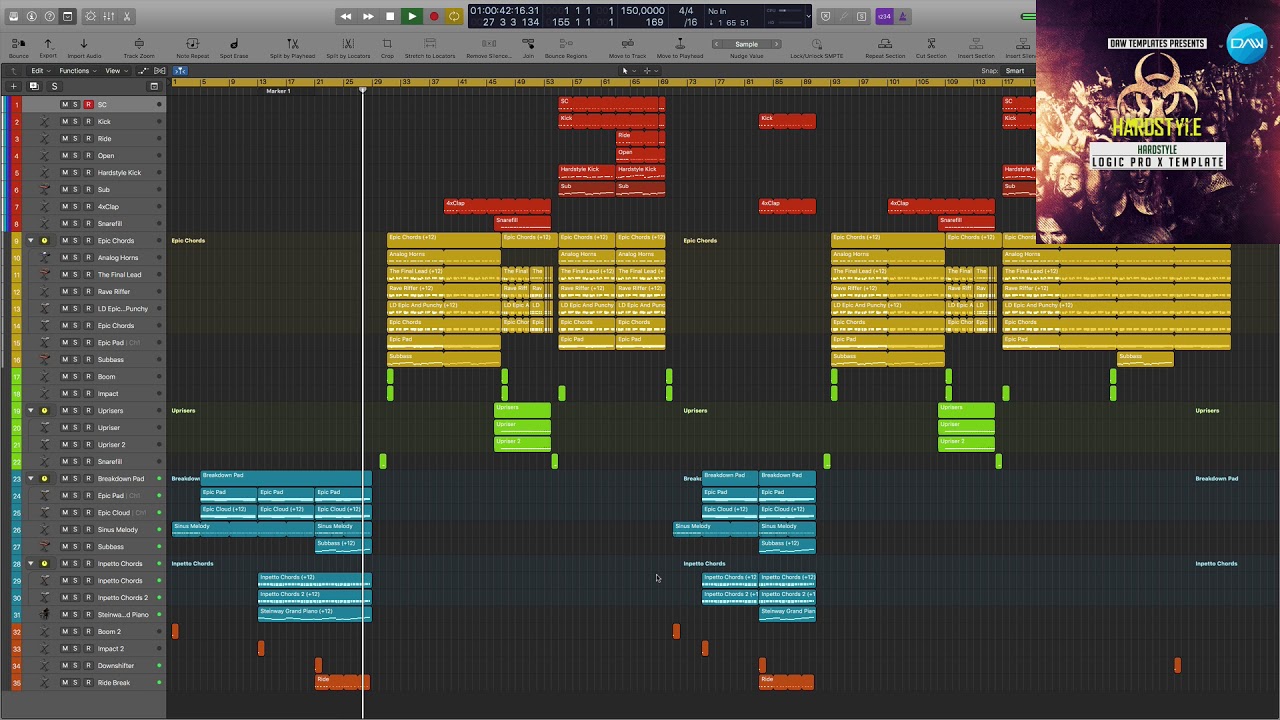The height and width of the screenshot is (720, 1280).
Task: Open Smart Controls dial icon
Action: point(91,16)
